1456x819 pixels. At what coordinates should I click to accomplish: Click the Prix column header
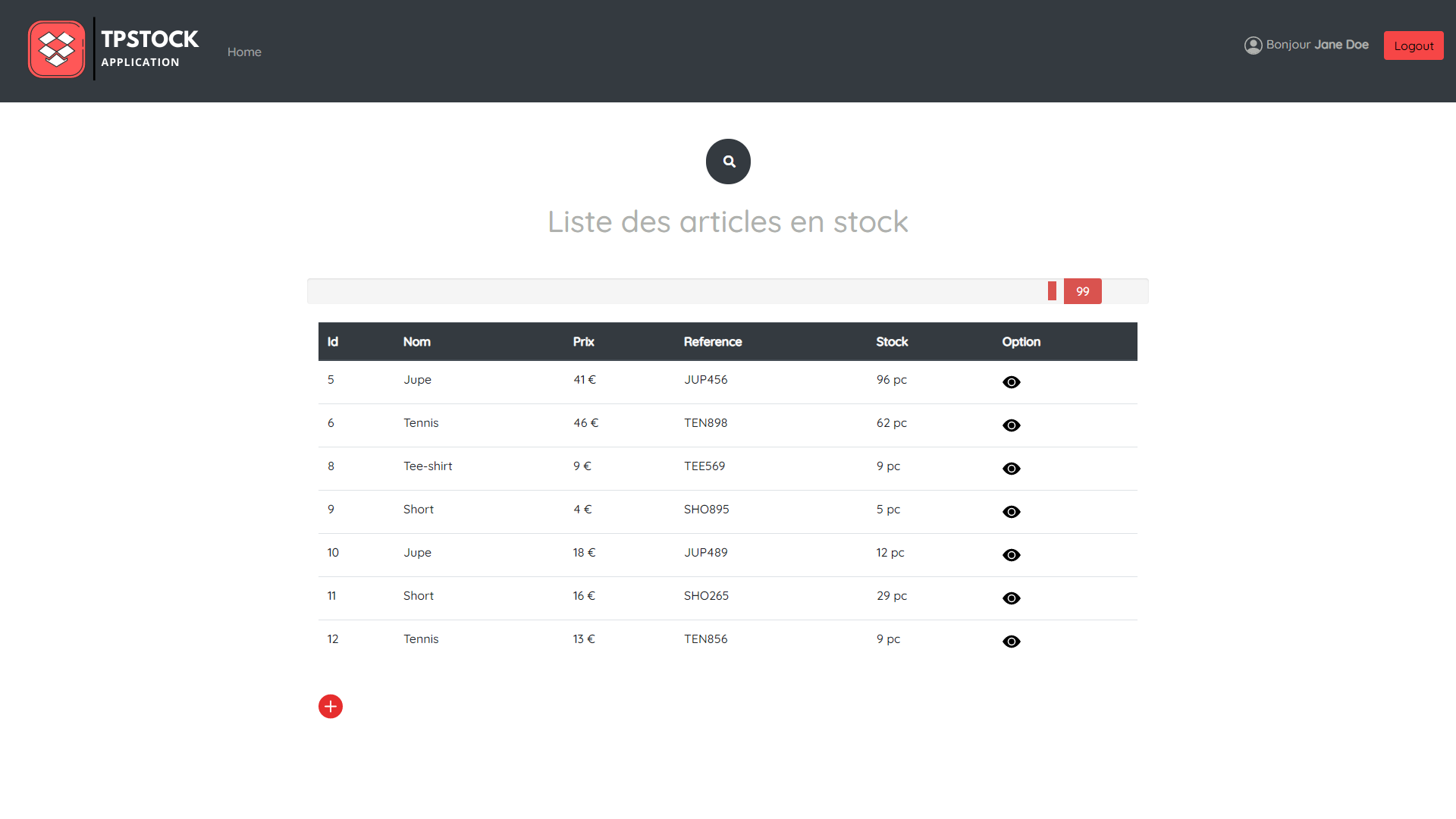[x=584, y=341]
